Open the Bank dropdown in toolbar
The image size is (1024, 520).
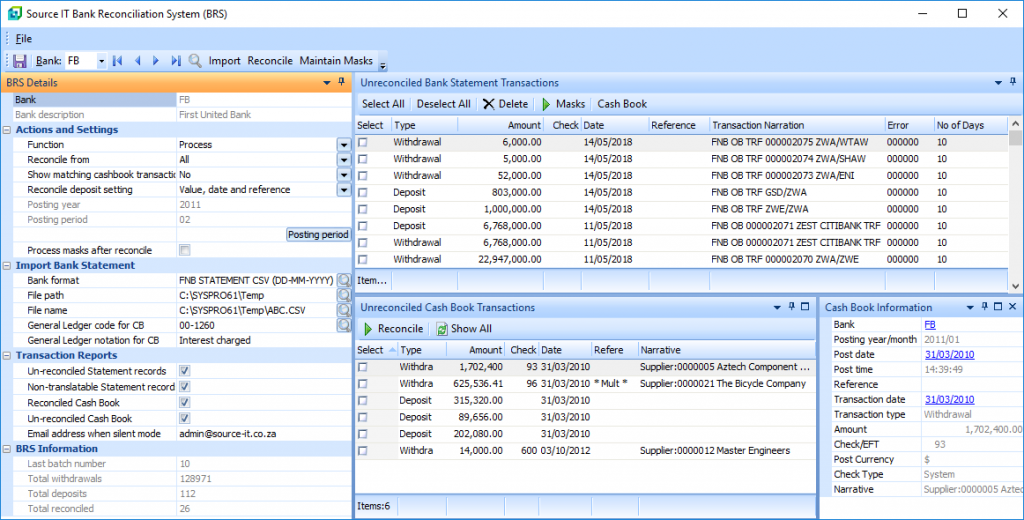(x=101, y=61)
